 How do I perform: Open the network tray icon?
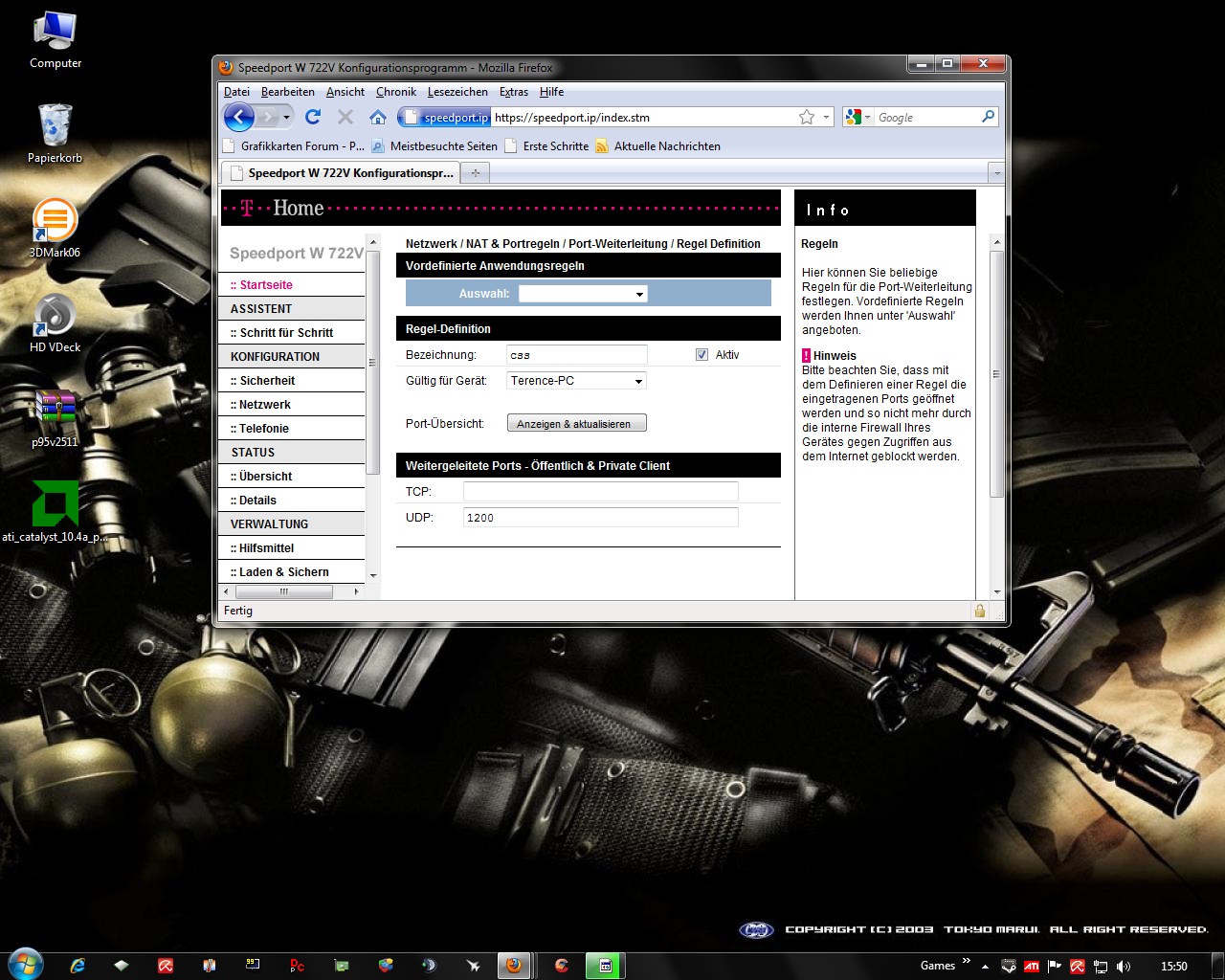tap(1101, 967)
